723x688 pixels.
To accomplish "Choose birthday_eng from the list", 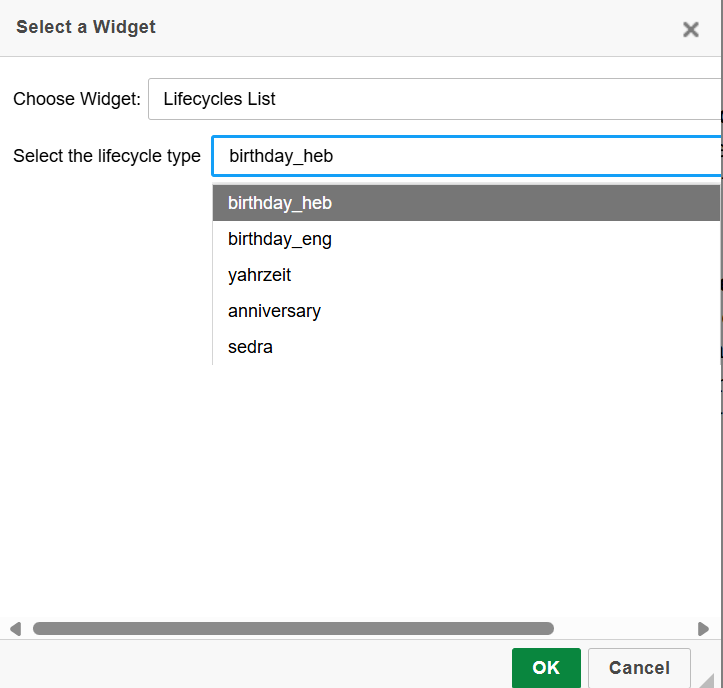I will coord(280,239).
